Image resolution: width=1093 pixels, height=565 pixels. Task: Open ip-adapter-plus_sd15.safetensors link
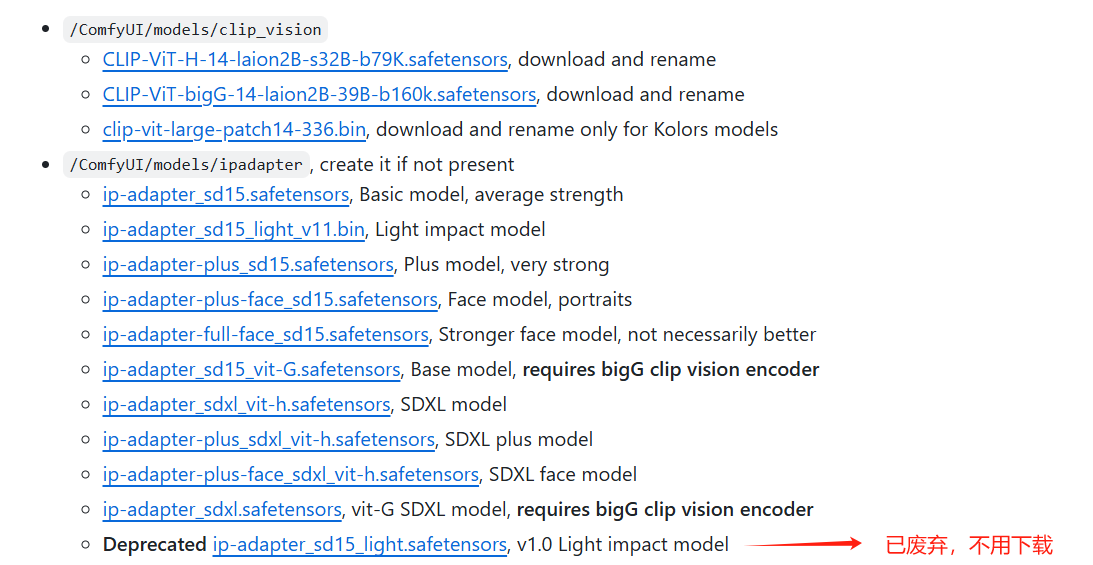coord(248,265)
